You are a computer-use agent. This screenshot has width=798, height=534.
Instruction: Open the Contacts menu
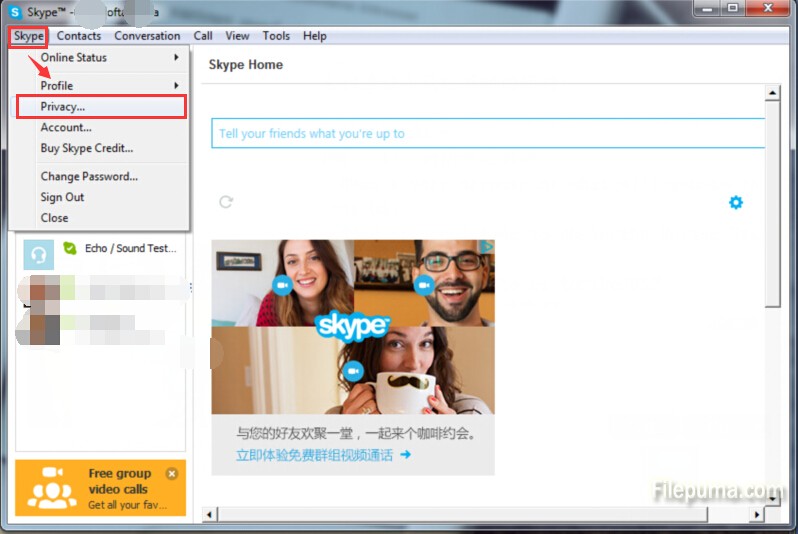click(79, 36)
